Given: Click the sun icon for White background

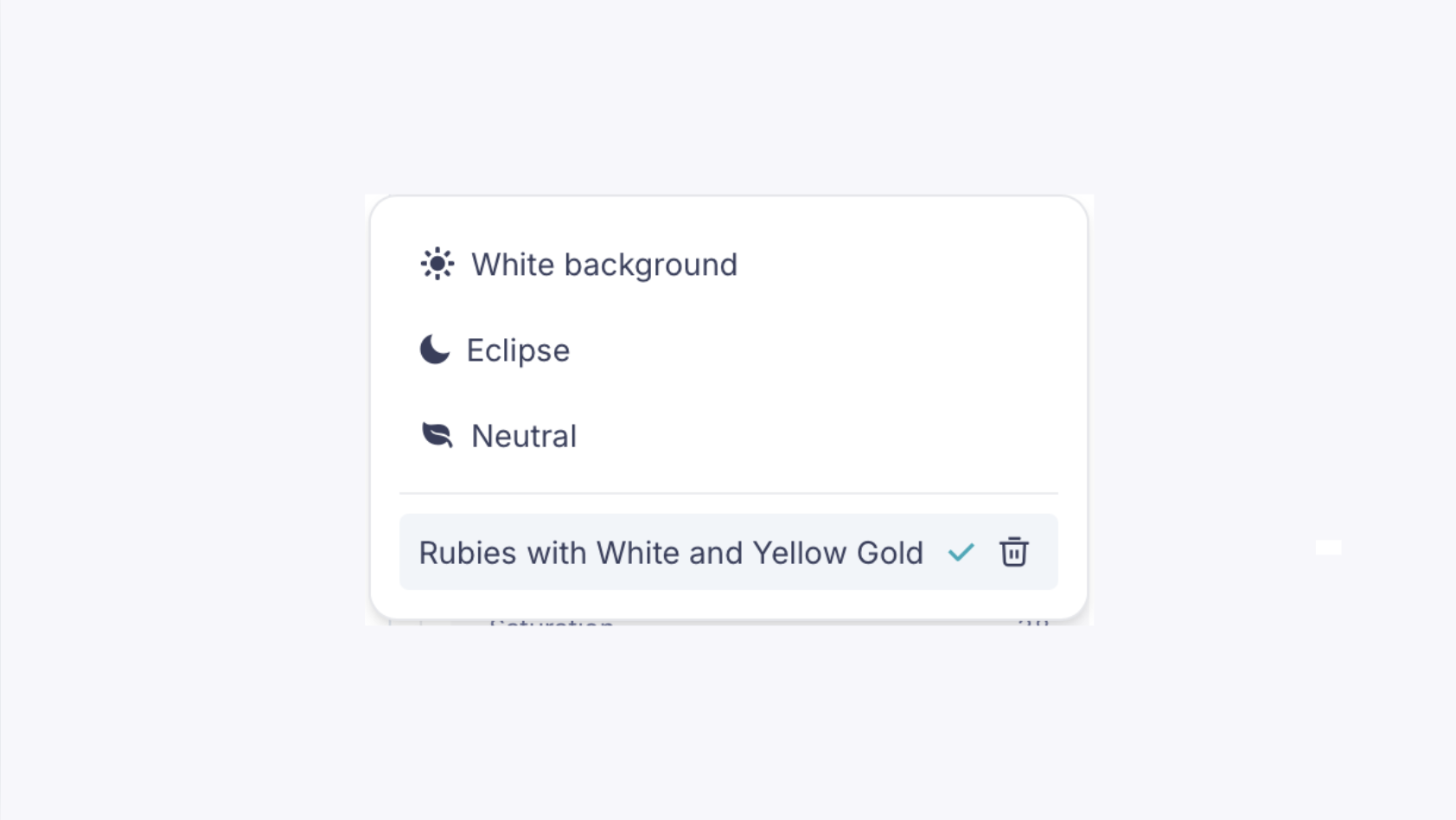Looking at the screenshot, I should point(437,264).
